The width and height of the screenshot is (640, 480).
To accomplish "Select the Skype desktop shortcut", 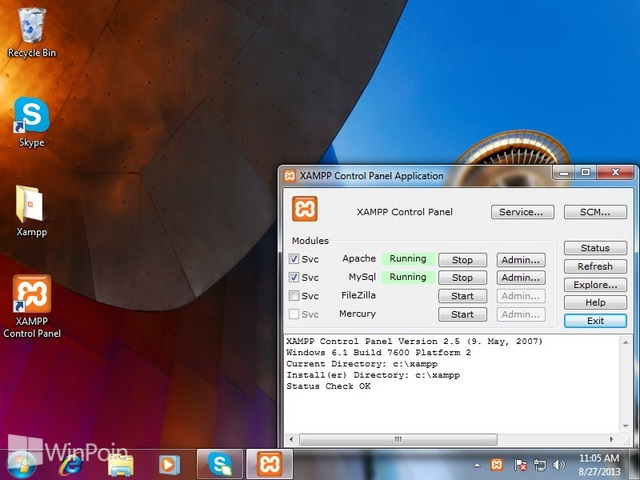I will 31,122.
